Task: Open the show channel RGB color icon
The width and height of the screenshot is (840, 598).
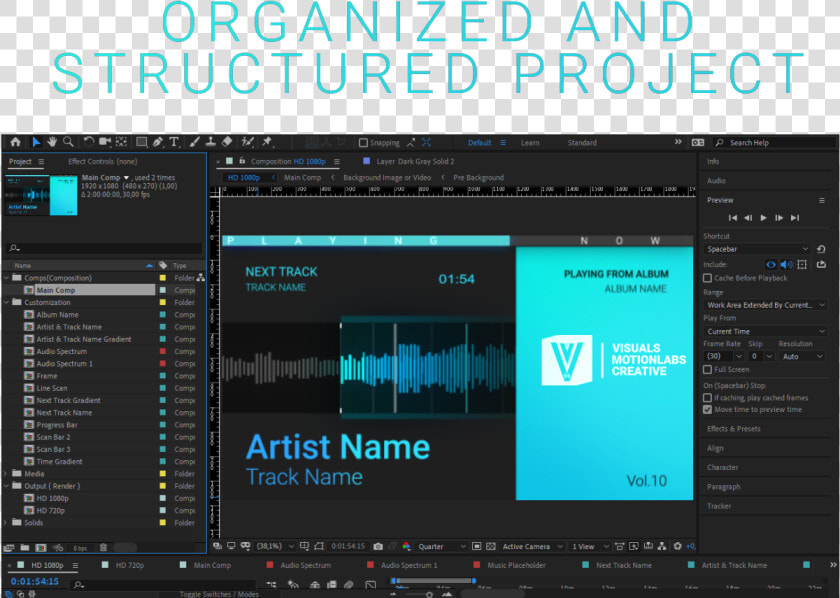Action: [x=407, y=547]
